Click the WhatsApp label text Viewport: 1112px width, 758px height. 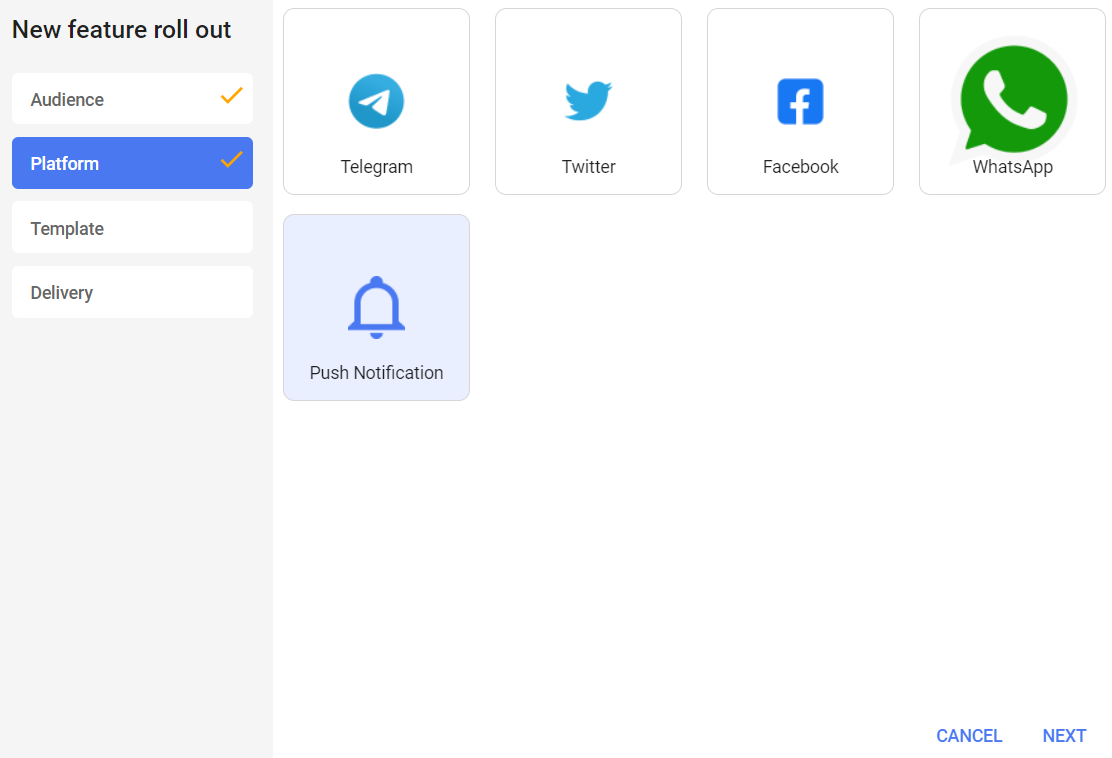tap(1013, 167)
